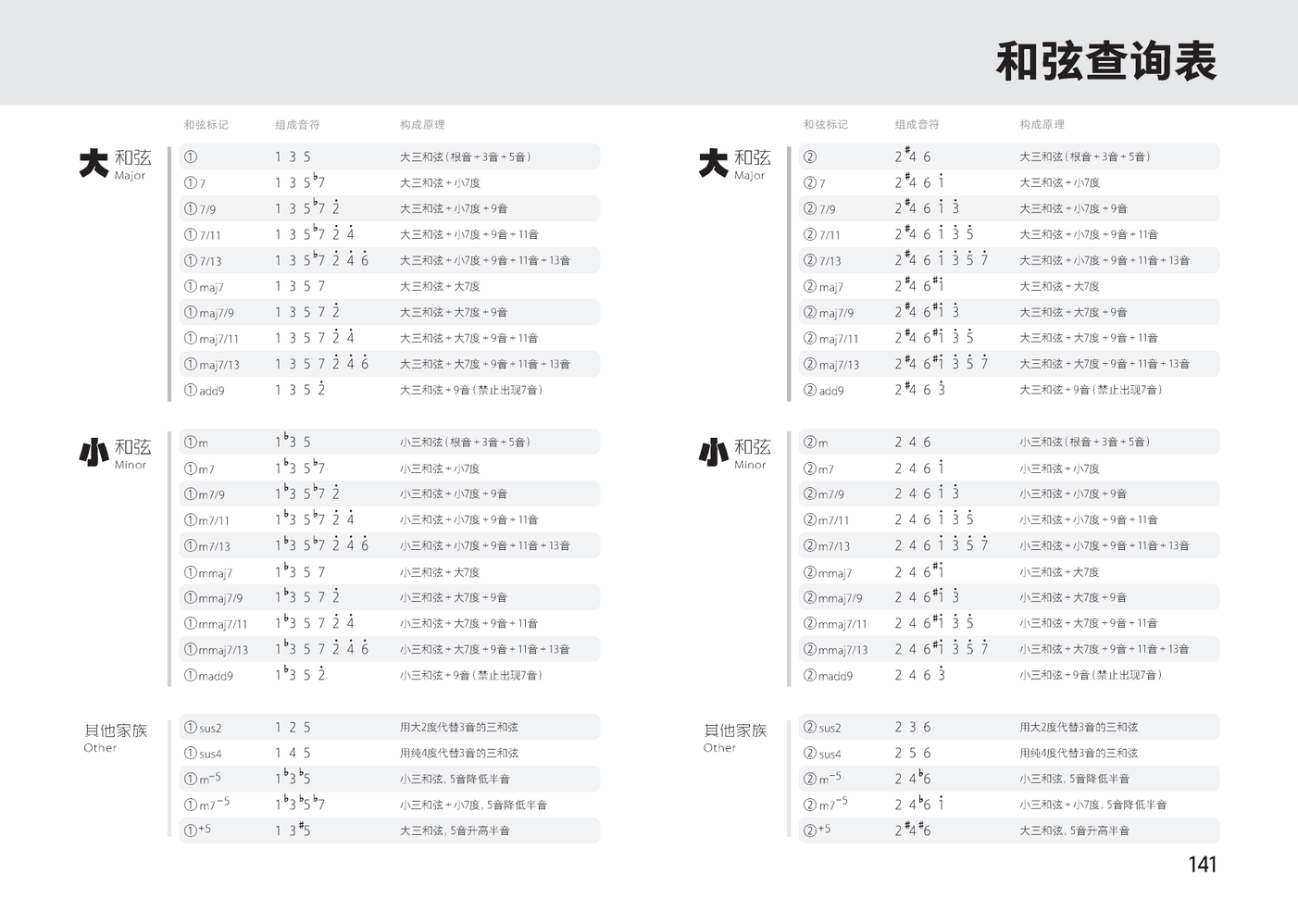Click notes '1 4 5' in ①sus4 row
This screenshot has width=1298, height=924.
(x=293, y=754)
